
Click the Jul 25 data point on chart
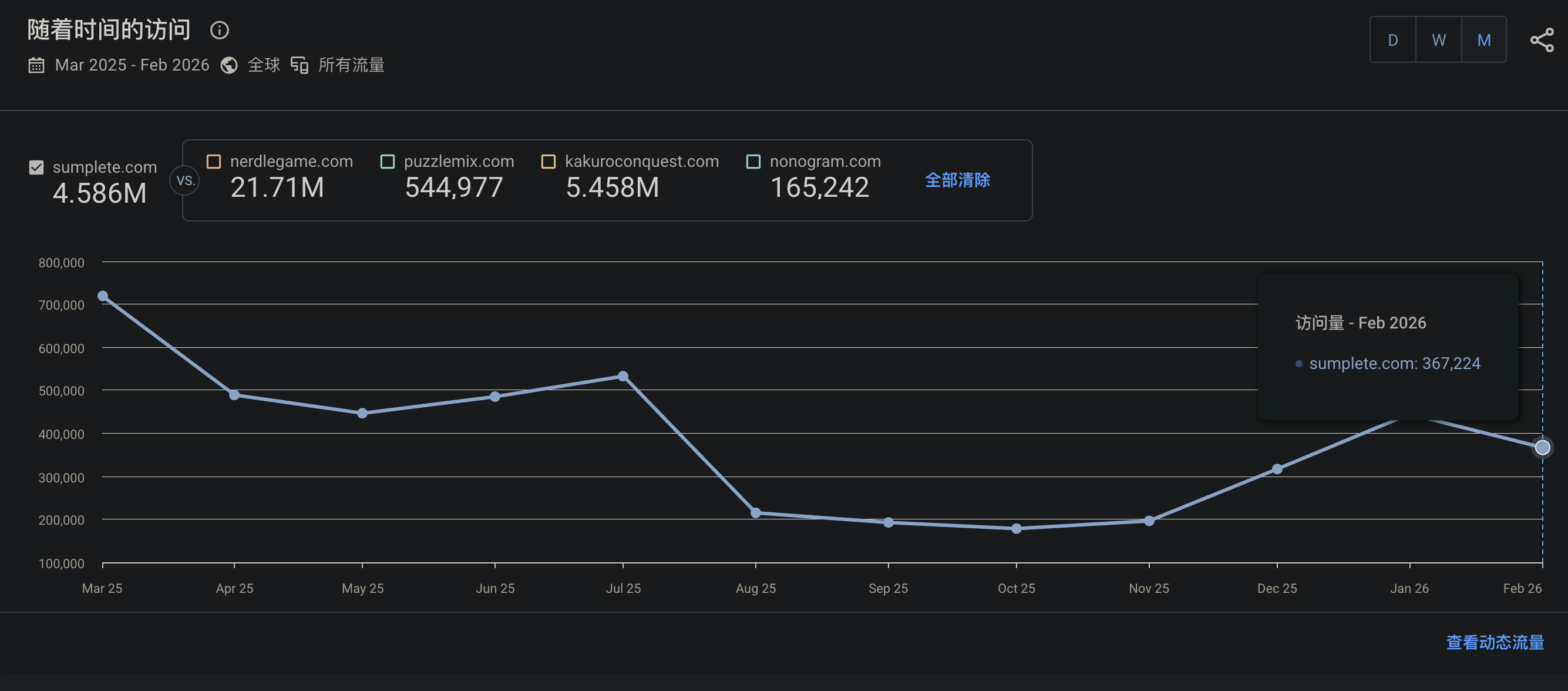(623, 376)
